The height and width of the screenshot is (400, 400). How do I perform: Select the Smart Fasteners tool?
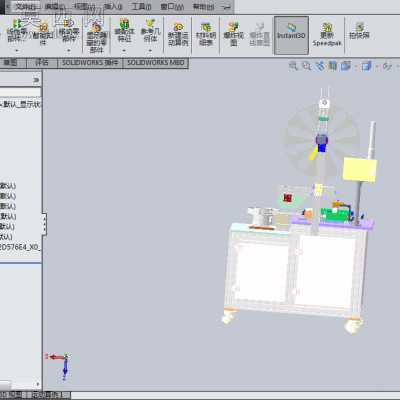tap(43, 33)
